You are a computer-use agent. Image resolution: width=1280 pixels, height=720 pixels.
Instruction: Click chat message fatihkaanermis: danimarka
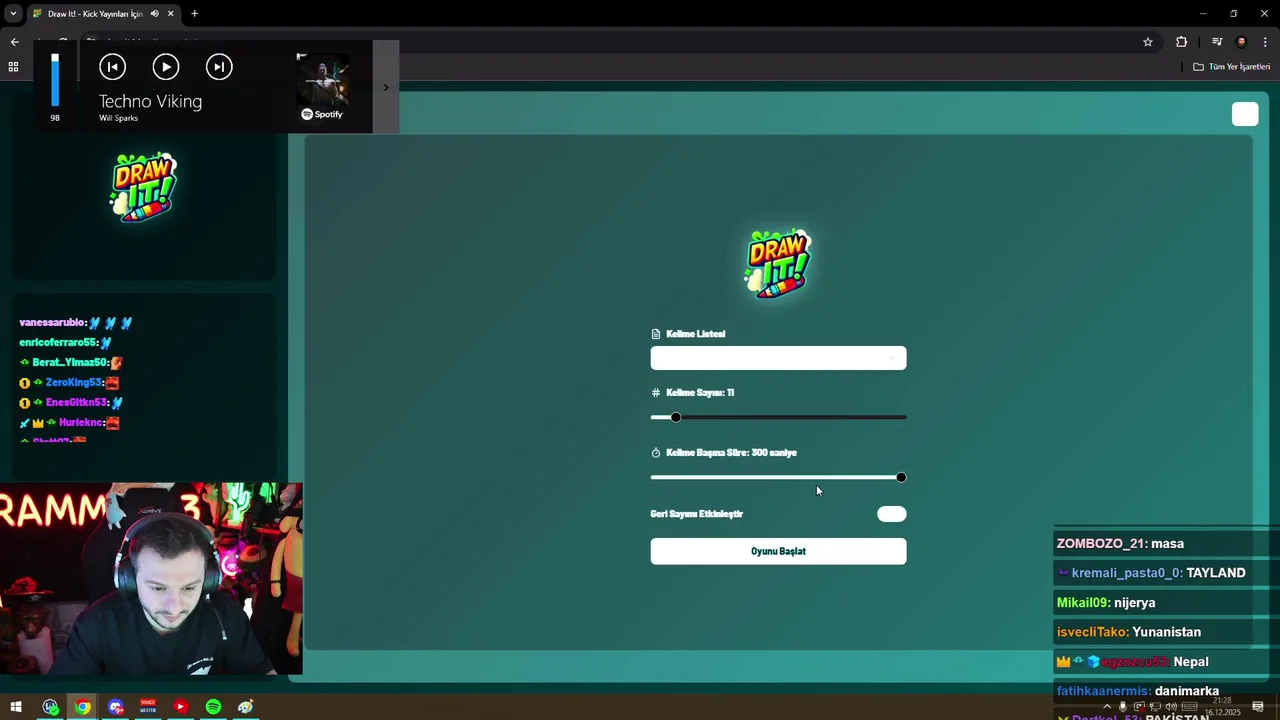[1138, 691]
